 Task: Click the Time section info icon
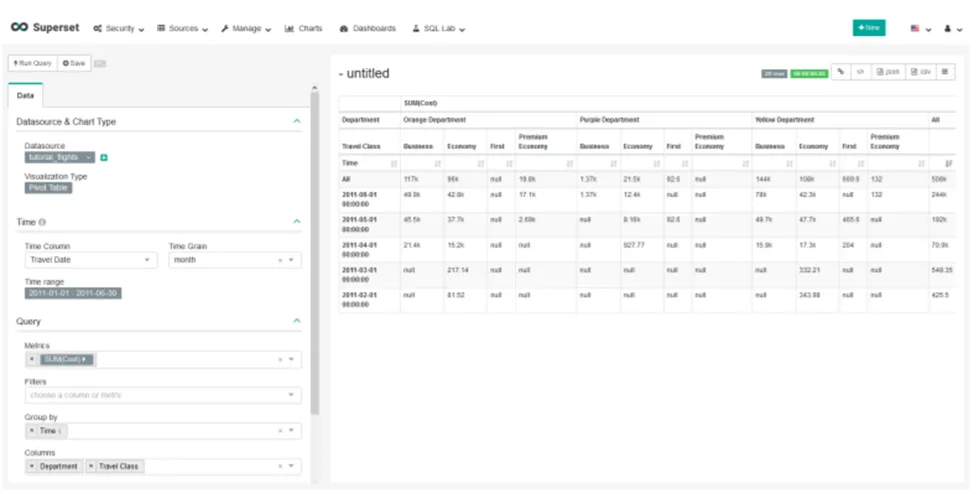(x=42, y=222)
